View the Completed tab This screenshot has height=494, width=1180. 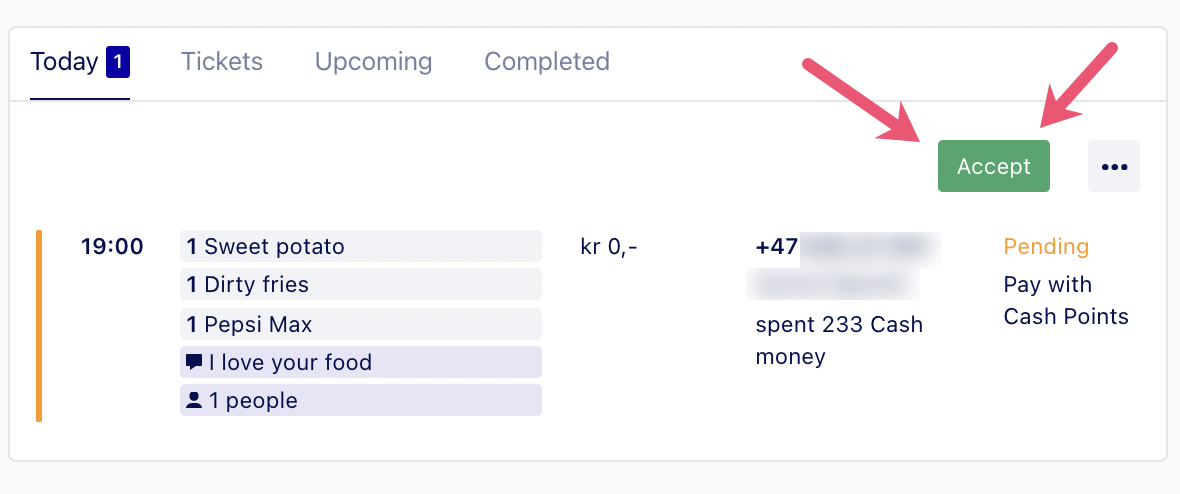[546, 62]
